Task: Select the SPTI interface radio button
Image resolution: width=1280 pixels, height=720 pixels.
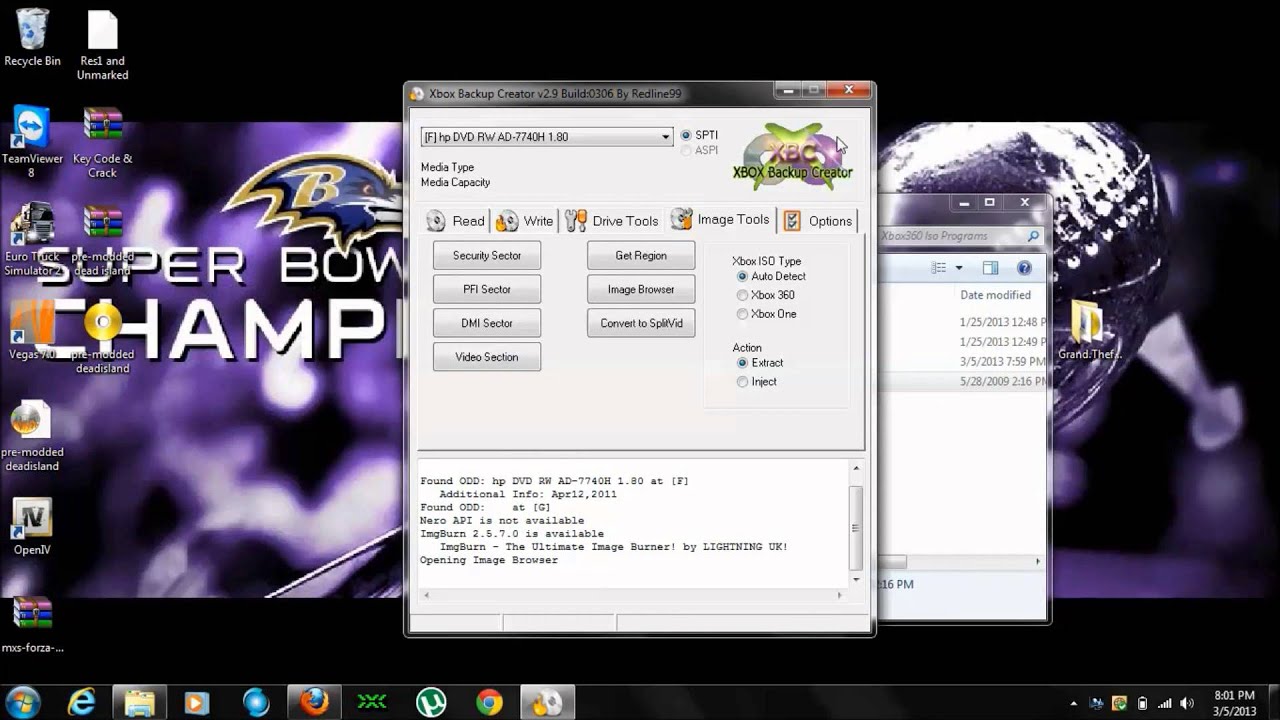Action: pyautogui.click(x=686, y=135)
